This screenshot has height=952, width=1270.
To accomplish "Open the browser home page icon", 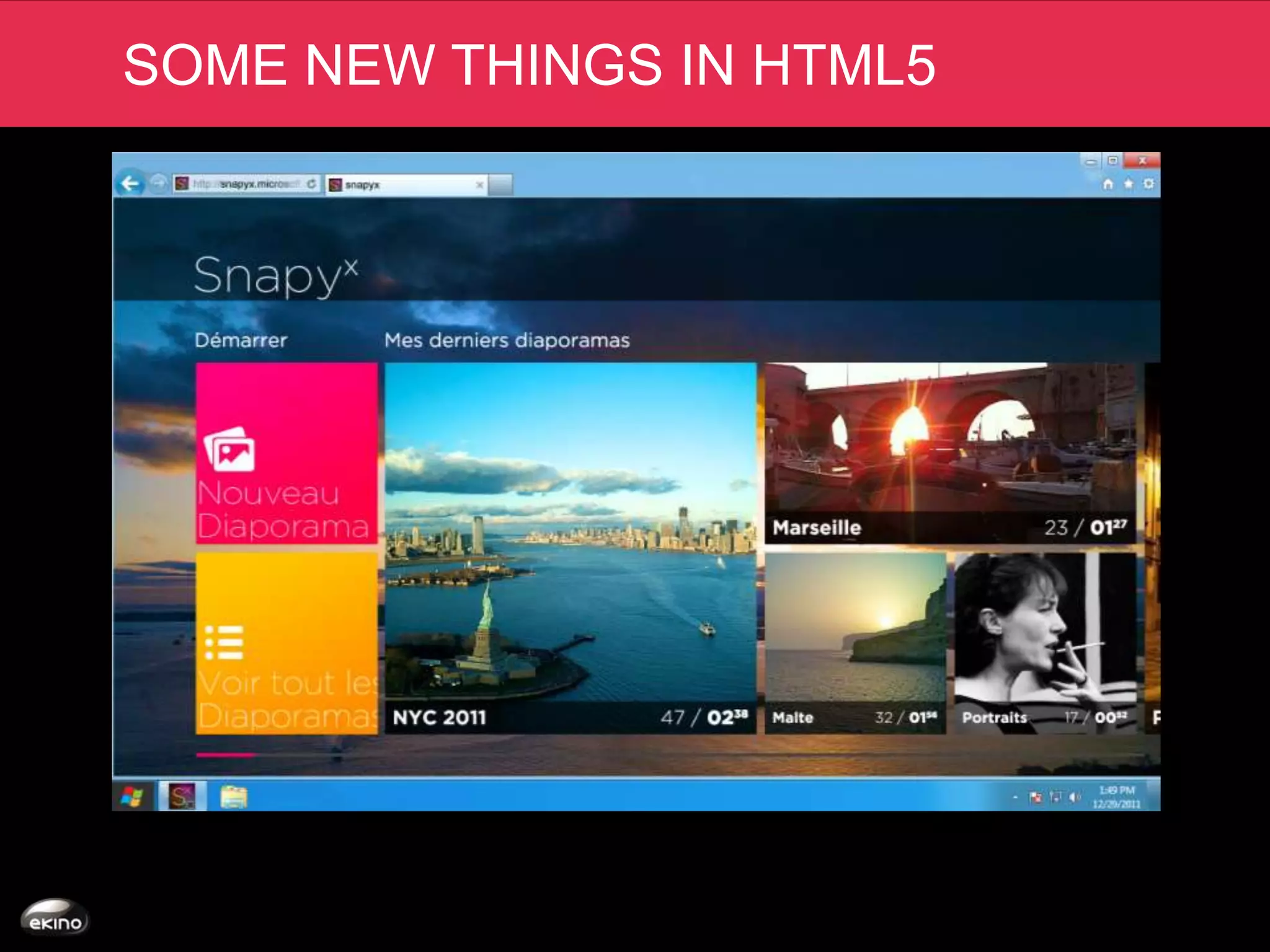I will pos(1108,184).
